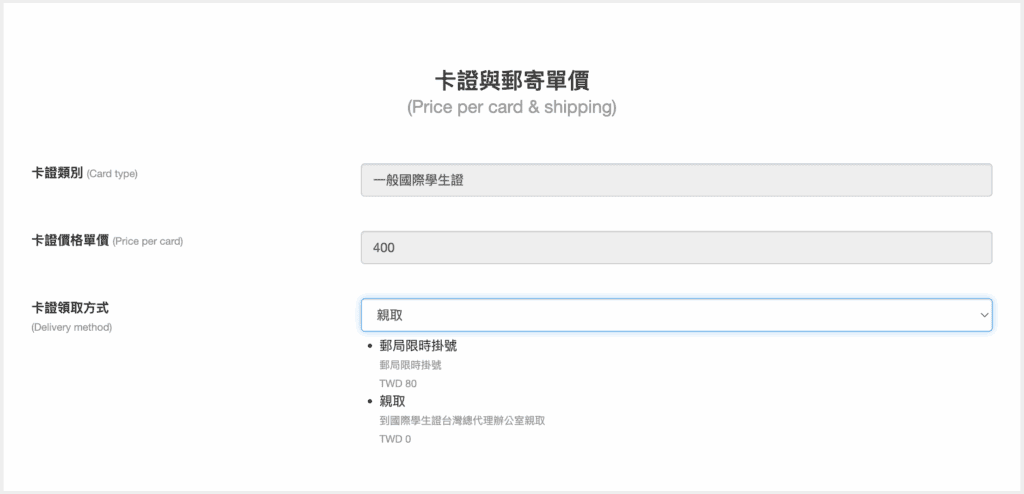Click the 到國際學生證台灣總代理辦公室親取 description
The width and height of the screenshot is (1024, 494).
(x=462, y=420)
